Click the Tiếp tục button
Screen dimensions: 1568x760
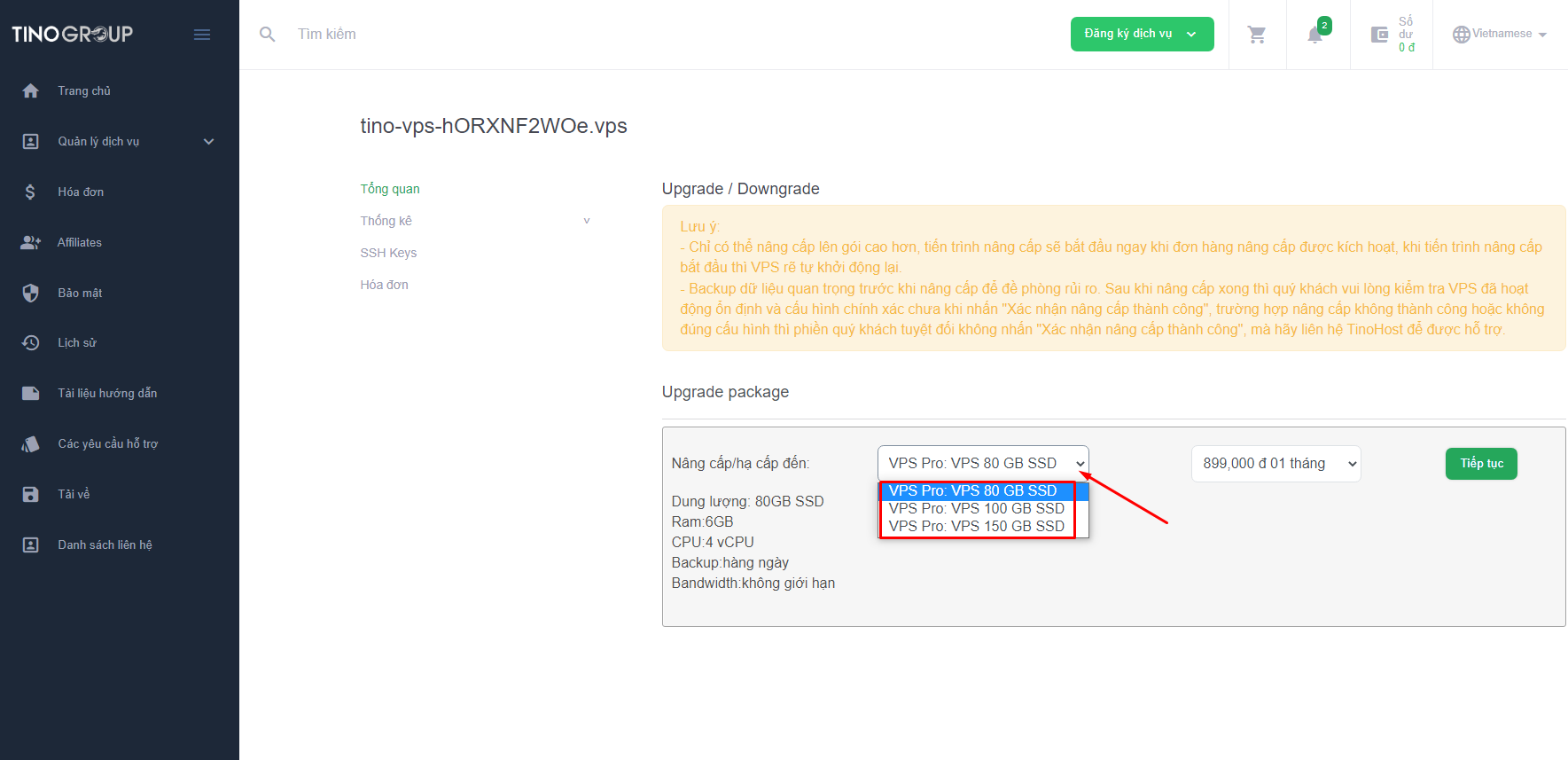pyautogui.click(x=1481, y=464)
